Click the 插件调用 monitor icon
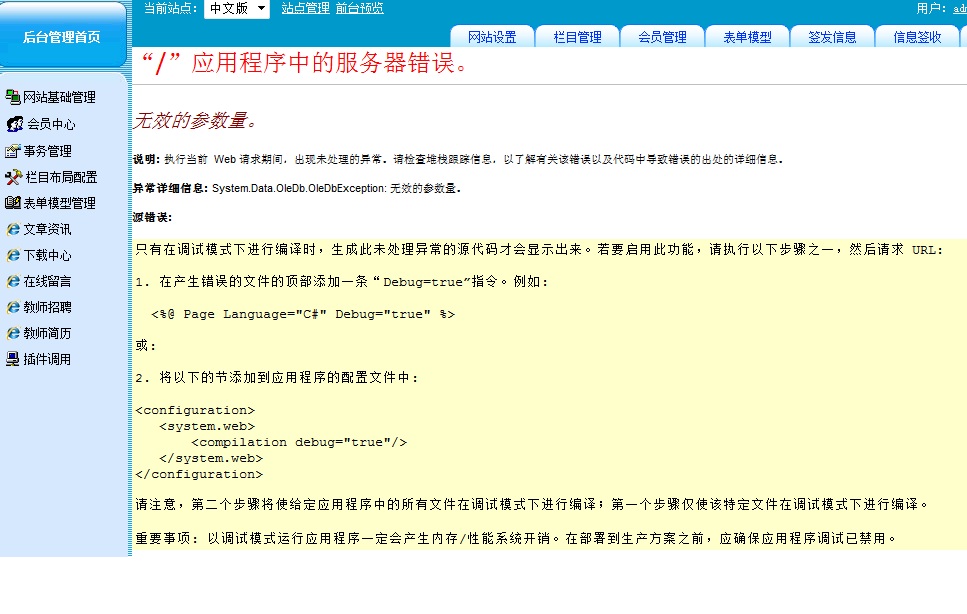The width and height of the screenshot is (967, 614). (13, 359)
